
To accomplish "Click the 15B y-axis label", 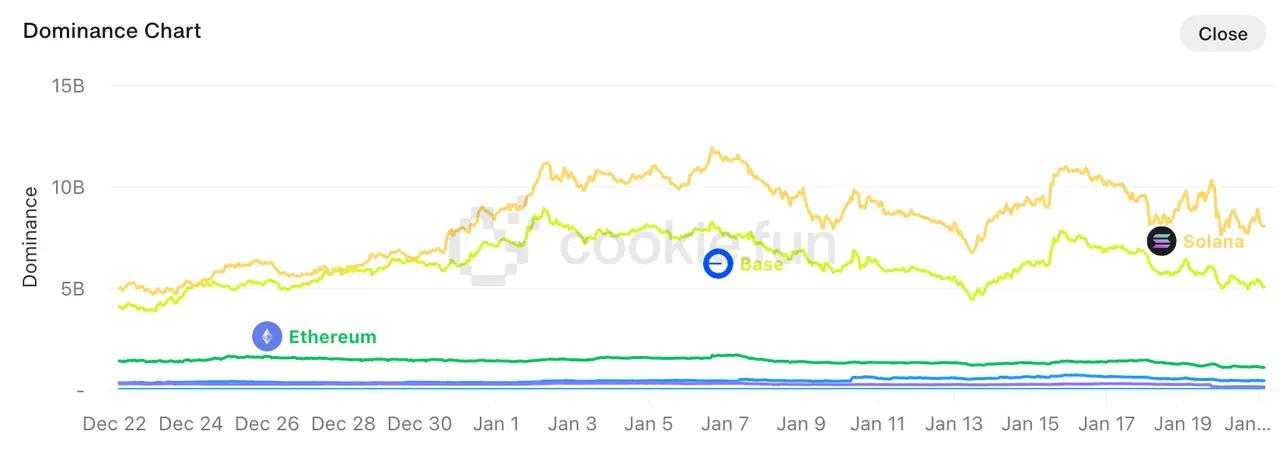I will [68, 86].
